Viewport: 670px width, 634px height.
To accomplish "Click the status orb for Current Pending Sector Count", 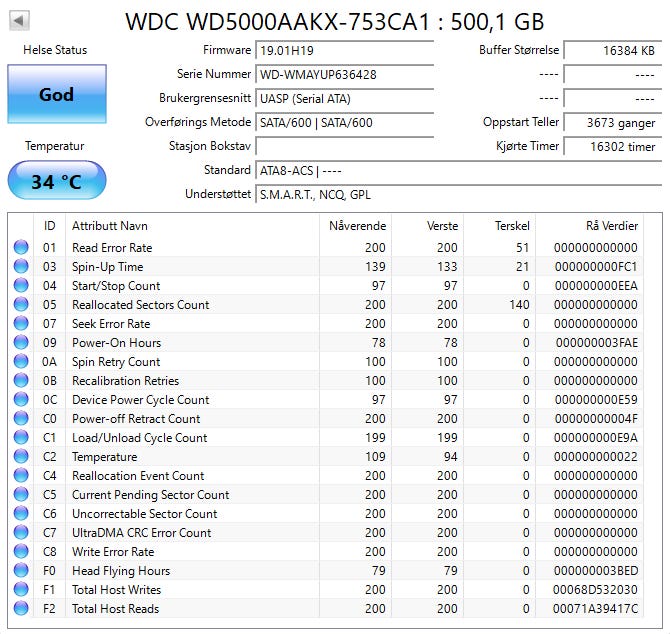I will tap(21, 494).
